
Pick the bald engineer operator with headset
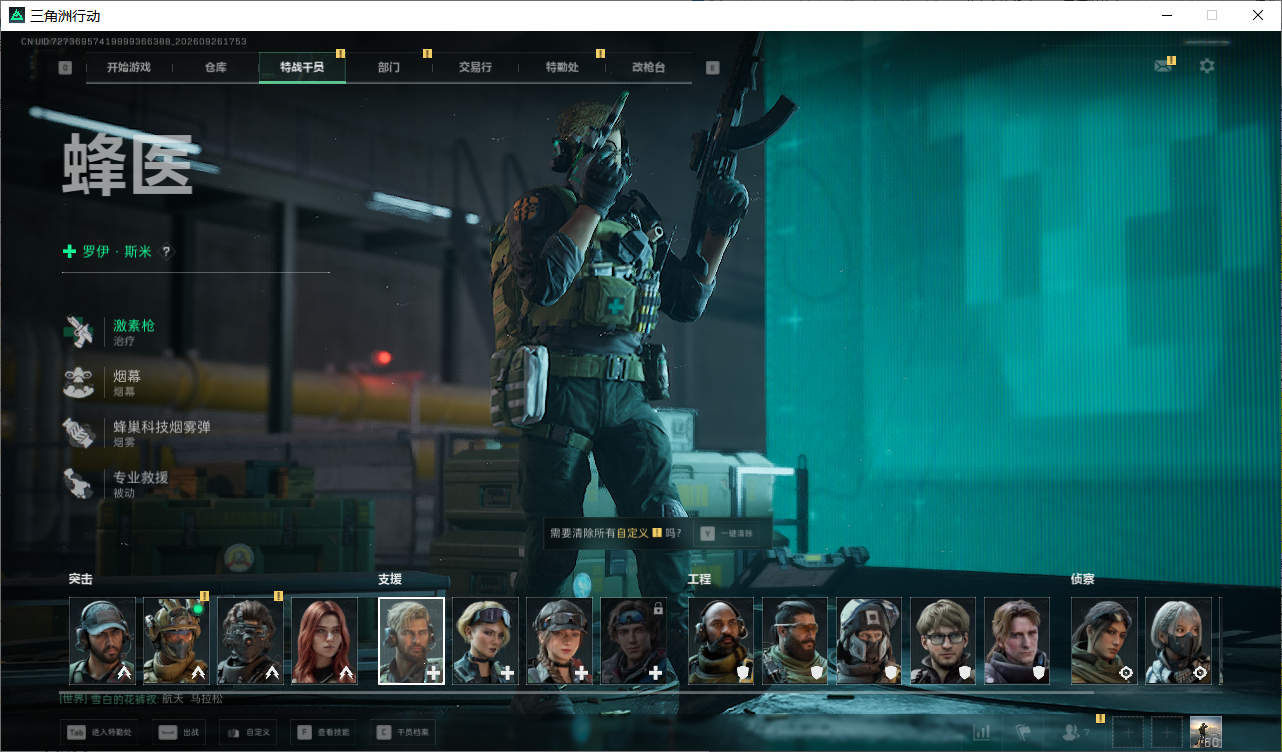click(721, 641)
